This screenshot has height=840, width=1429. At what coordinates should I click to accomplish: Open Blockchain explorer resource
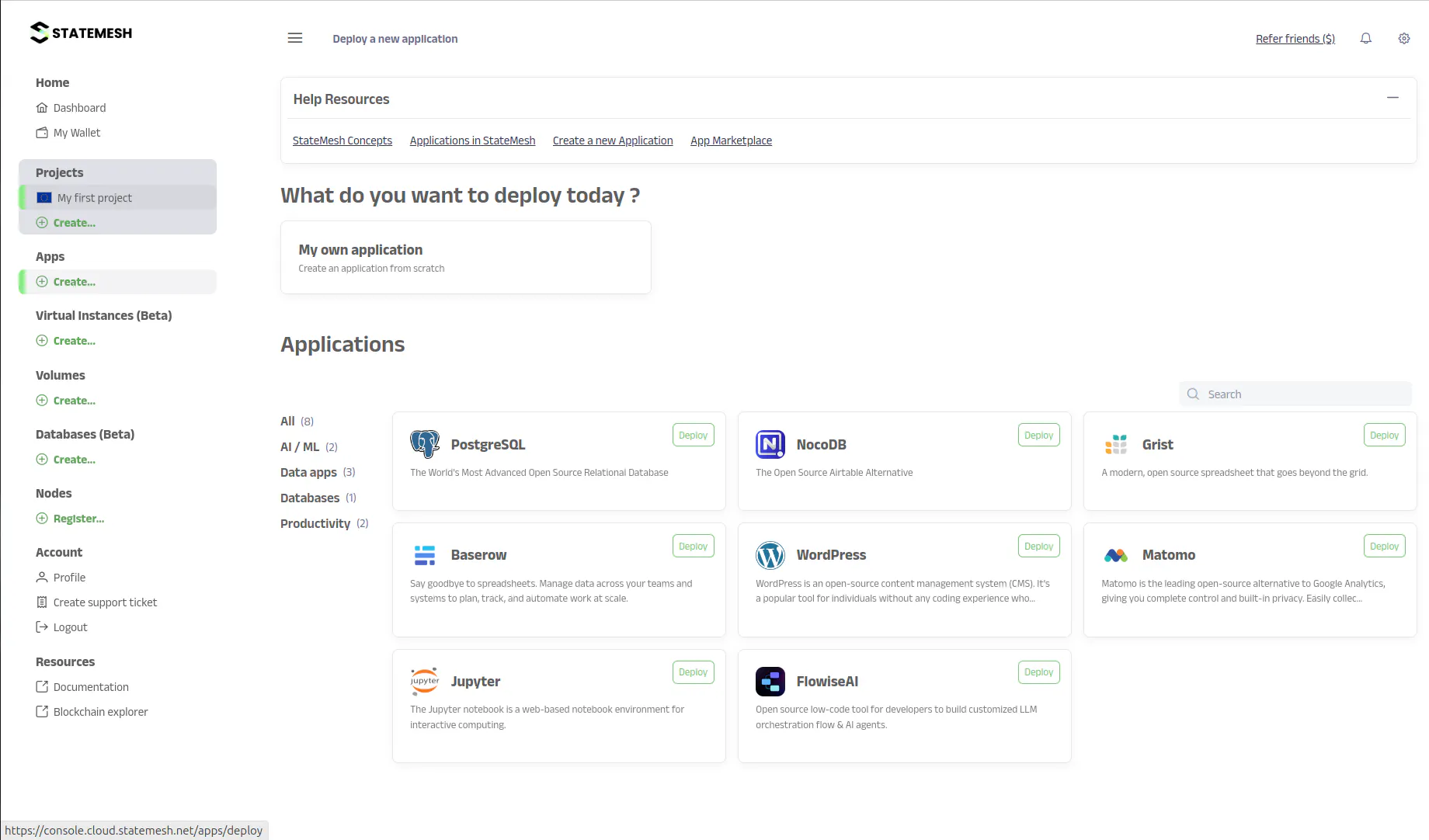point(92,712)
